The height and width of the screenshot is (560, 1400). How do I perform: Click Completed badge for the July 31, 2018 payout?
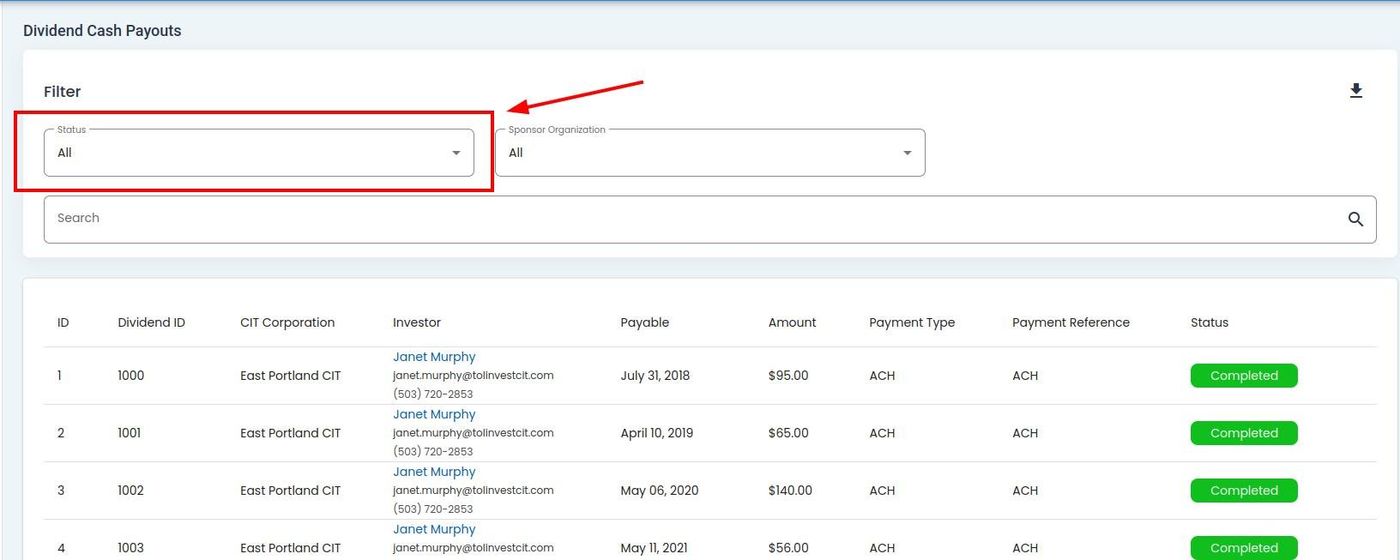pyautogui.click(x=1243, y=376)
